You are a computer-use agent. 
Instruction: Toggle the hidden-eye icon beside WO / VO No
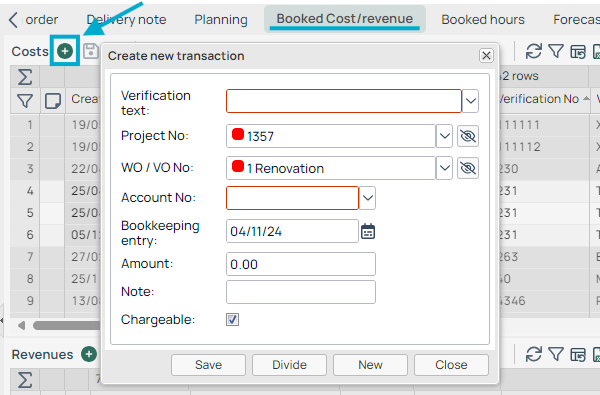[x=468, y=168]
